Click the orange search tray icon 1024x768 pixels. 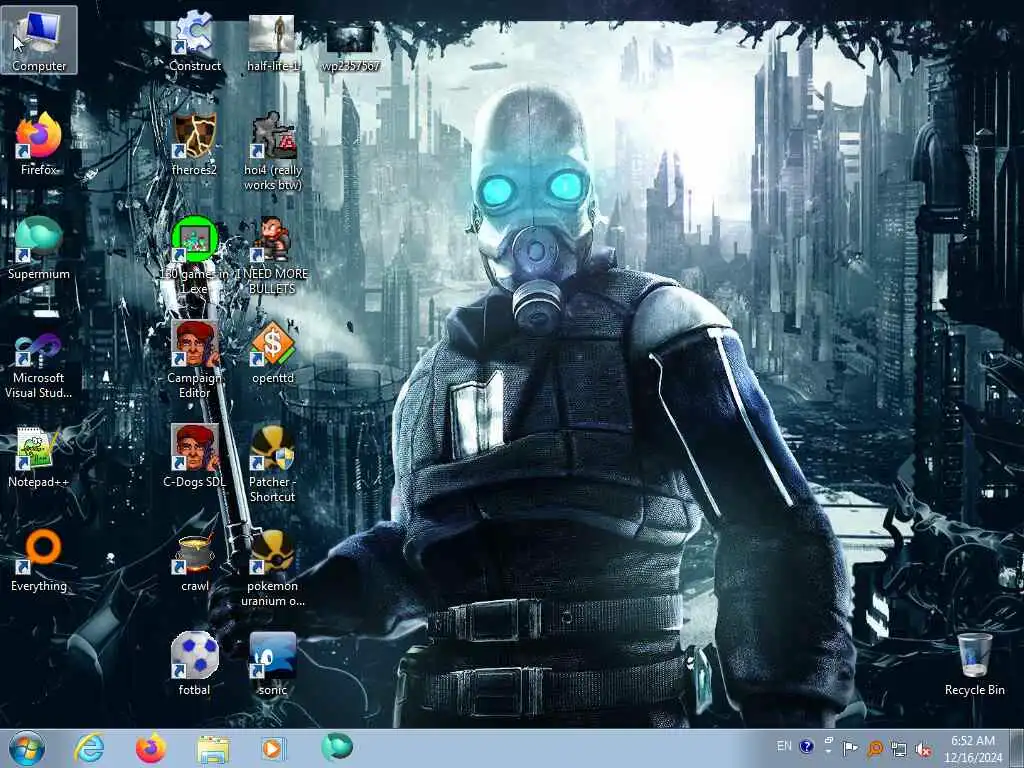875,749
